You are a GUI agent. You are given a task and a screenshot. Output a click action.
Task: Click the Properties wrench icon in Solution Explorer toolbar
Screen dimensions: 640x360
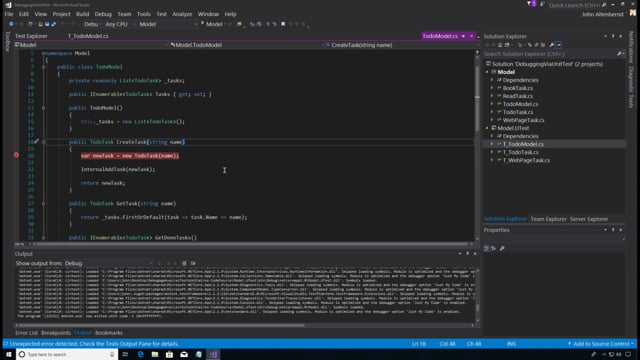tap(551, 45)
